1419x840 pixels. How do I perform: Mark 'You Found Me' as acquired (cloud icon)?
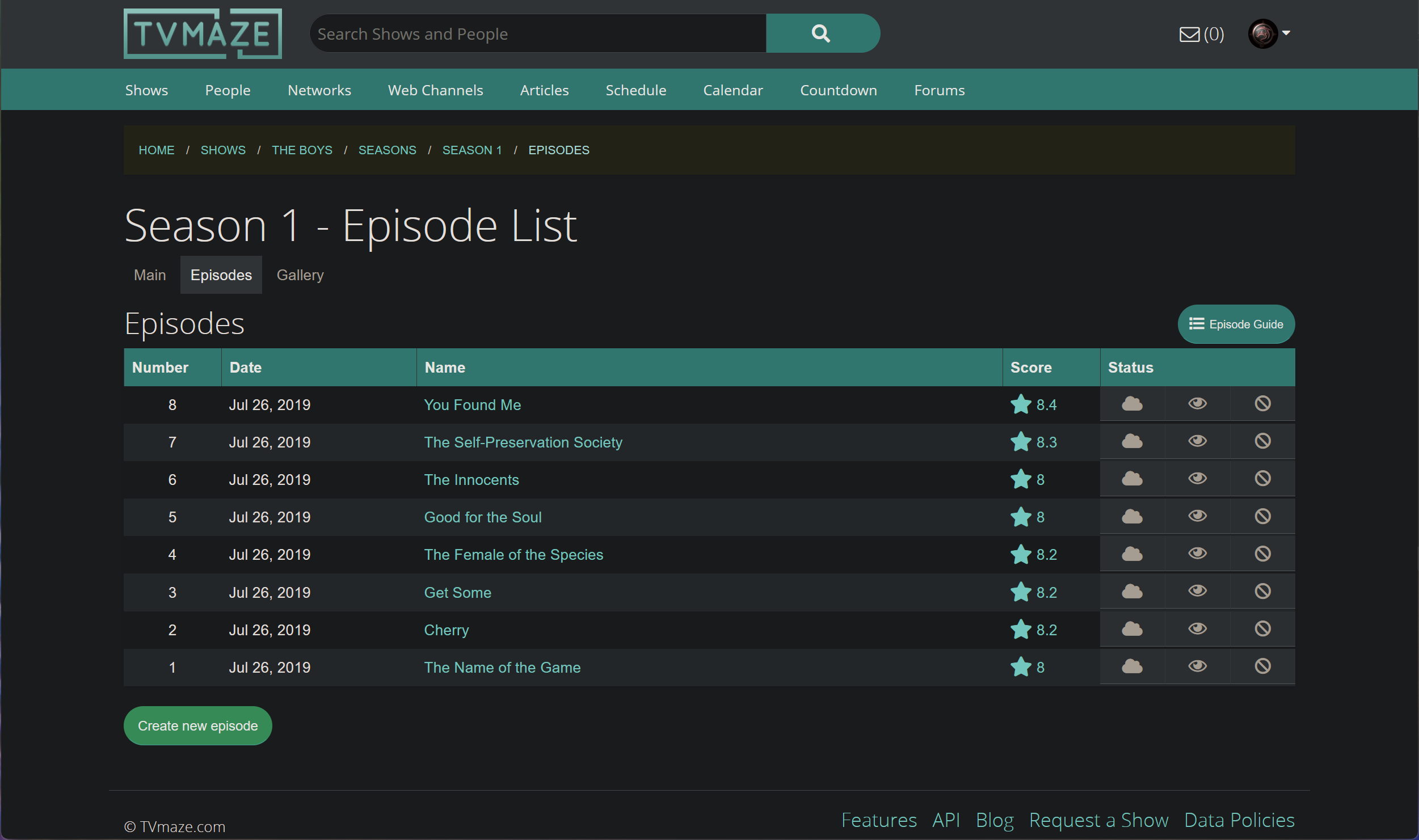(1132, 404)
